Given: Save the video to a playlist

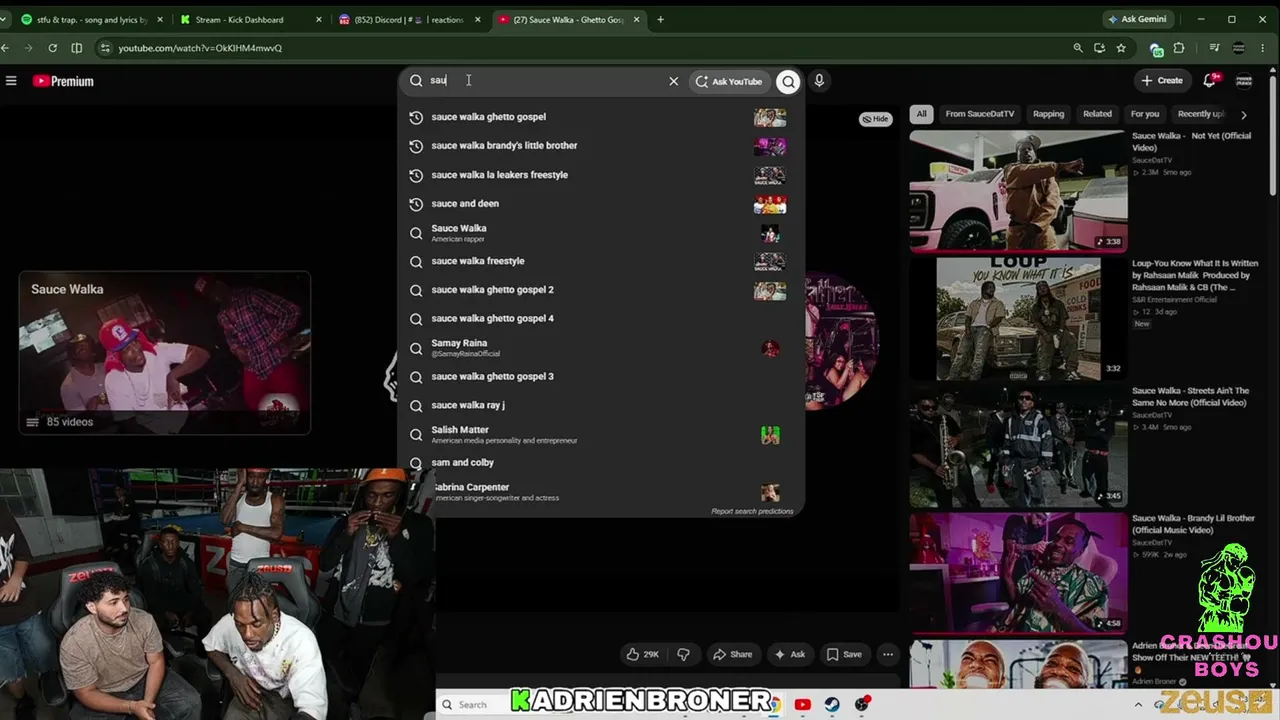Looking at the screenshot, I should (844, 655).
